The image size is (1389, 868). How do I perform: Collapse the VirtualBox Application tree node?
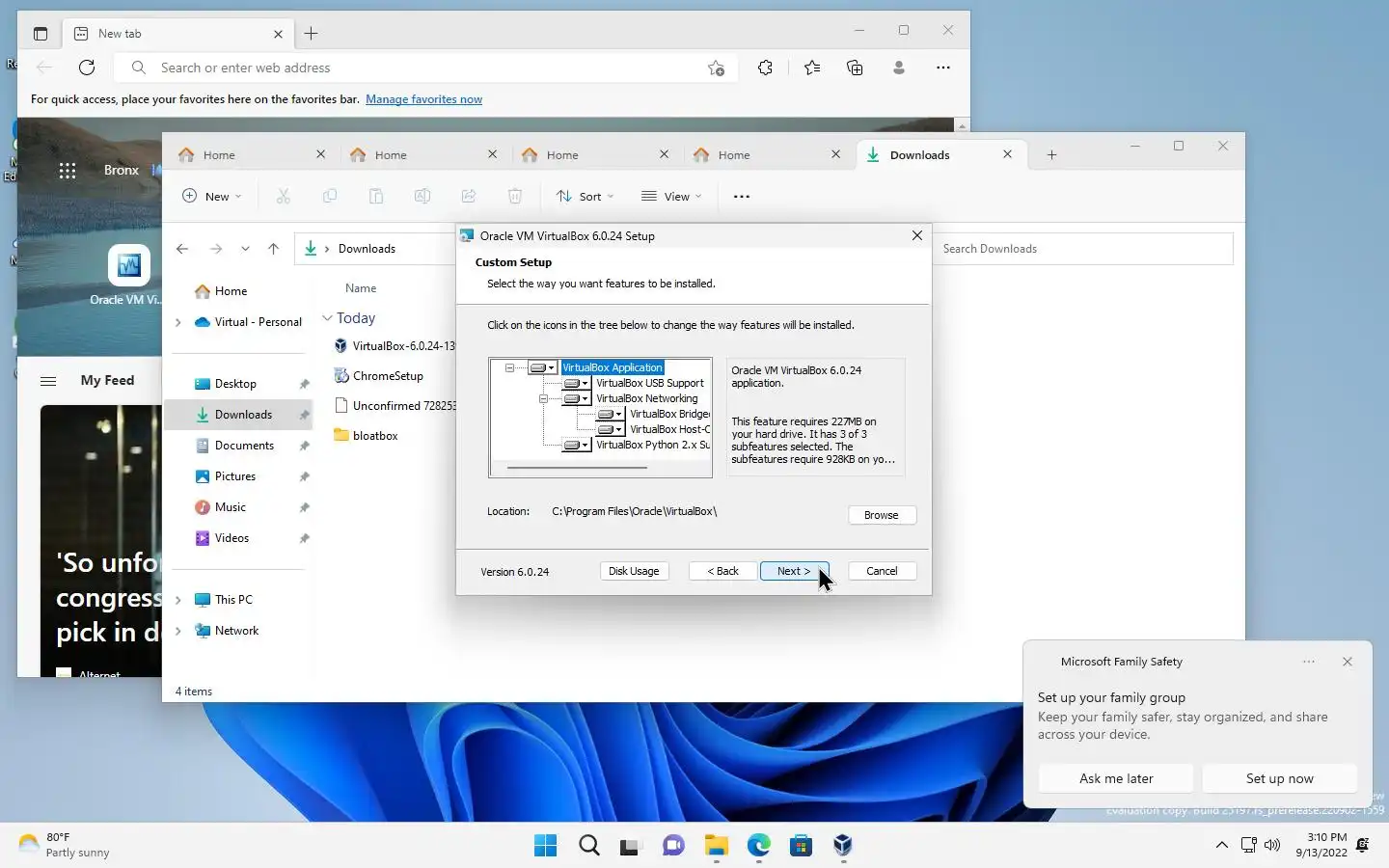pos(509,367)
